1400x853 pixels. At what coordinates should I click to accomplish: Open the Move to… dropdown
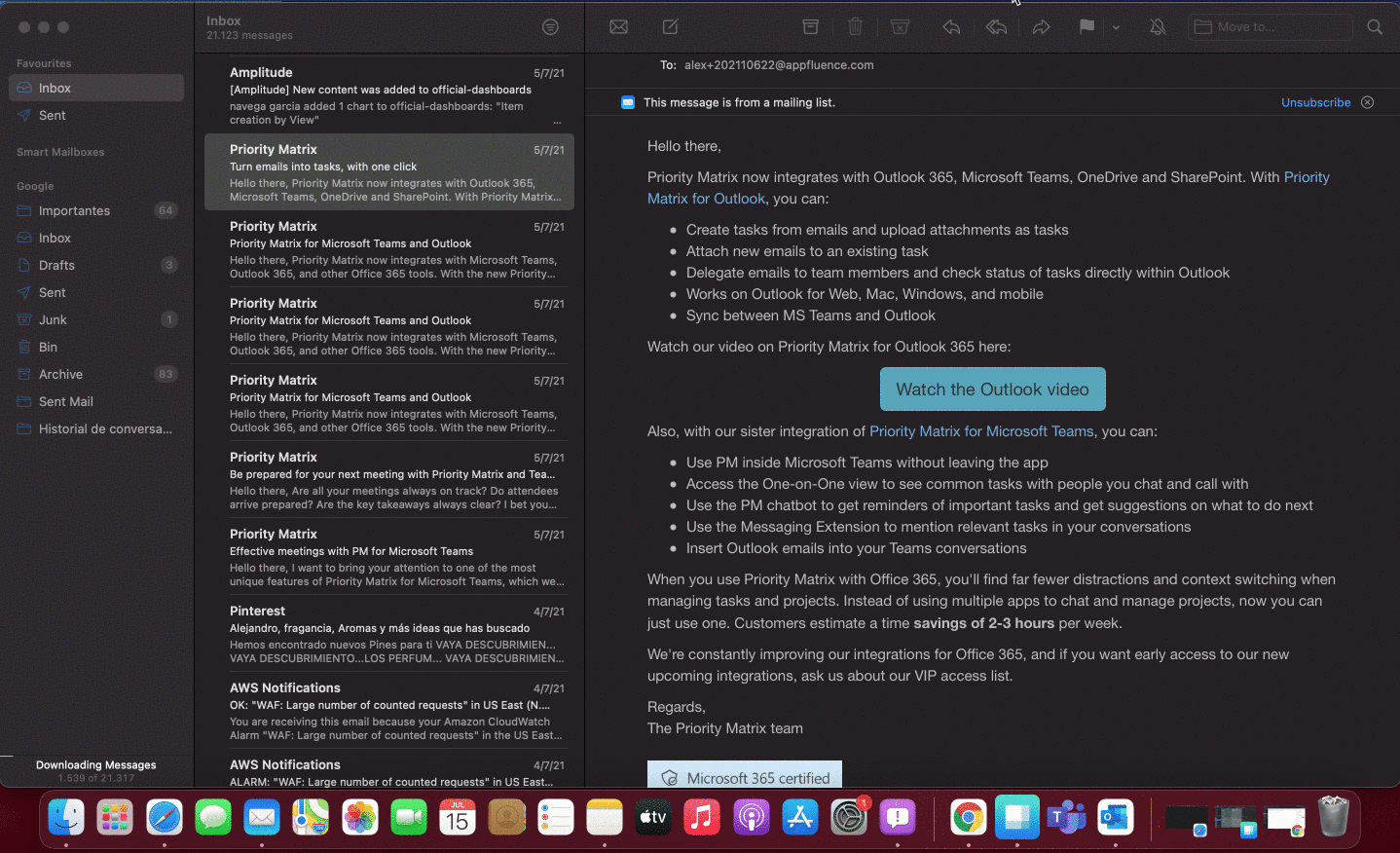tap(1270, 27)
